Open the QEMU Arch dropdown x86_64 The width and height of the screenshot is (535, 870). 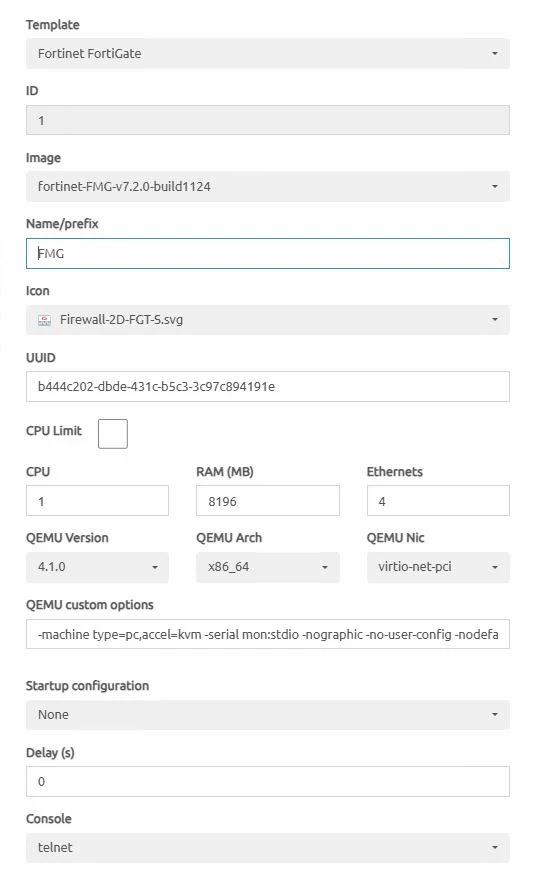(268, 567)
